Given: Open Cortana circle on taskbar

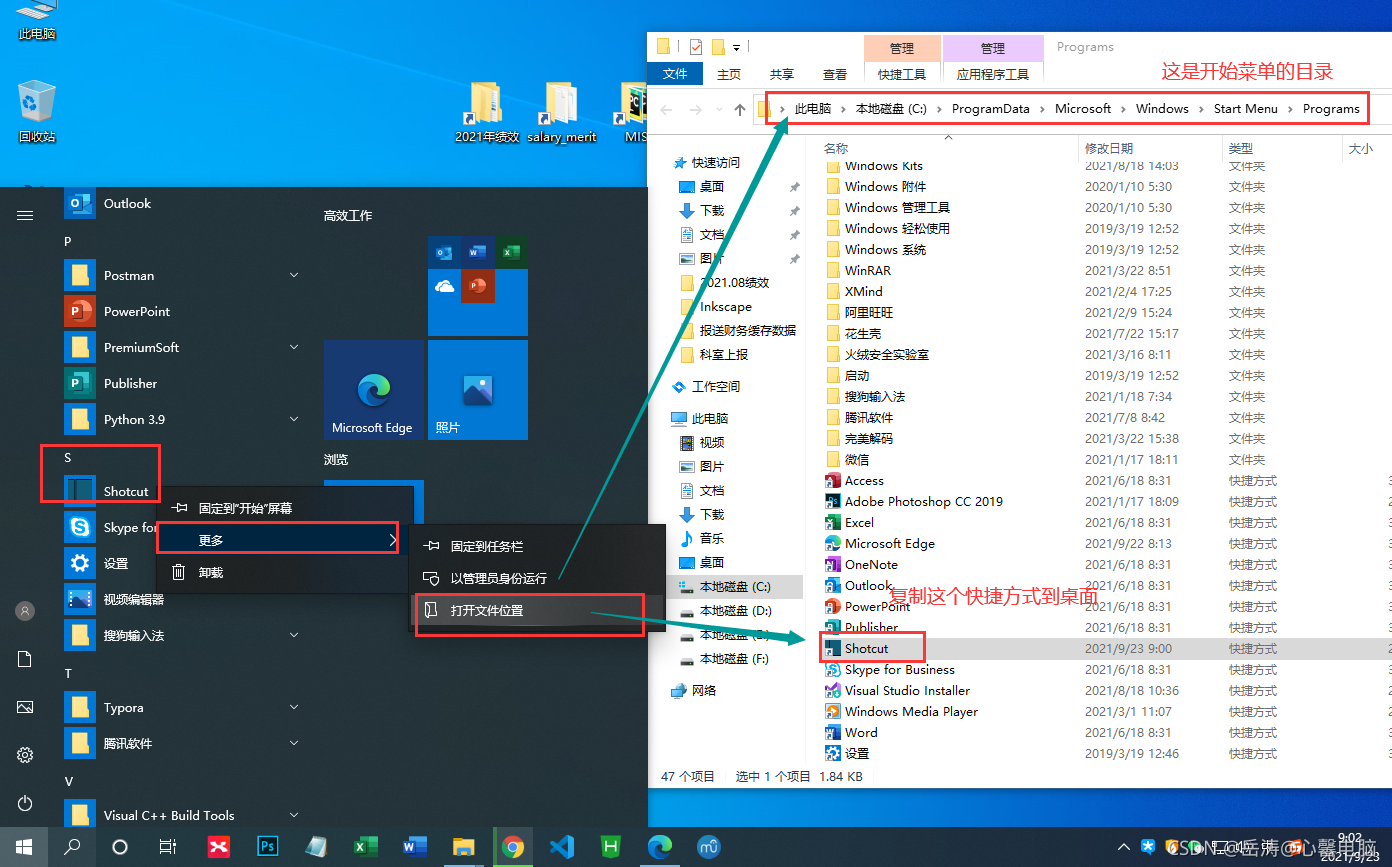Looking at the screenshot, I should tap(120, 847).
